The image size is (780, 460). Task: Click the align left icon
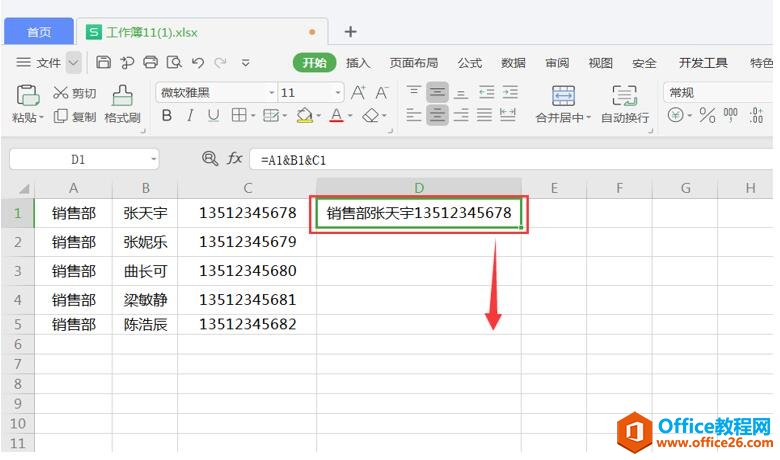(x=413, y=115)
